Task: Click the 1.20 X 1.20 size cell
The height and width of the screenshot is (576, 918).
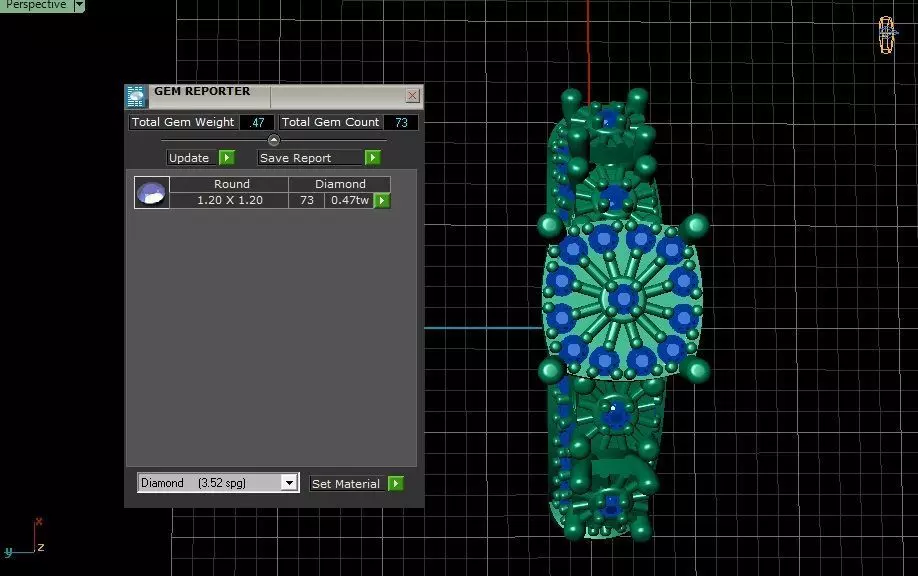Action: [x=230, y=200]
